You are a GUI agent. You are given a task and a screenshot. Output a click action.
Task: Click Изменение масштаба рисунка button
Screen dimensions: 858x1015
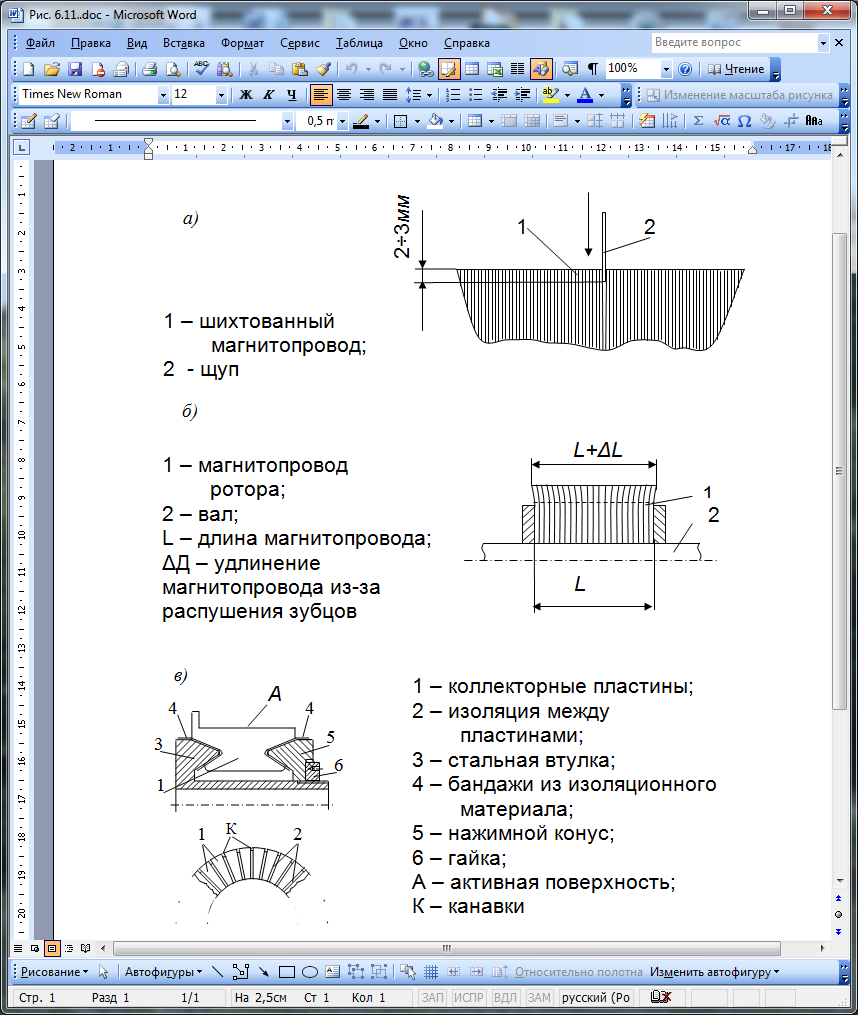pyautogui.click(x=740, y=95)
